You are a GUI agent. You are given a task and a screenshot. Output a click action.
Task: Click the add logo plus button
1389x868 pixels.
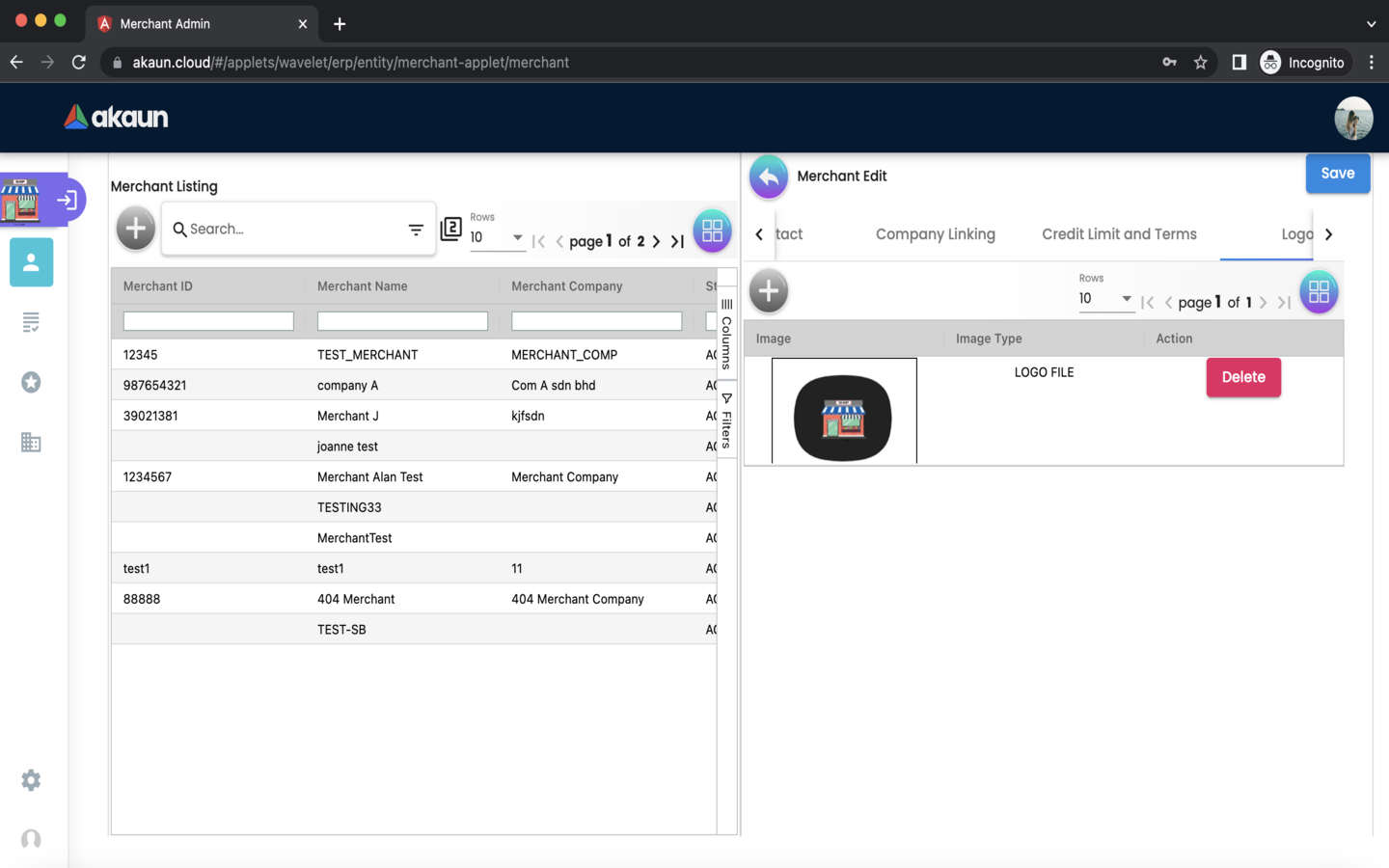pyautogui.click(x=768, y=291)
